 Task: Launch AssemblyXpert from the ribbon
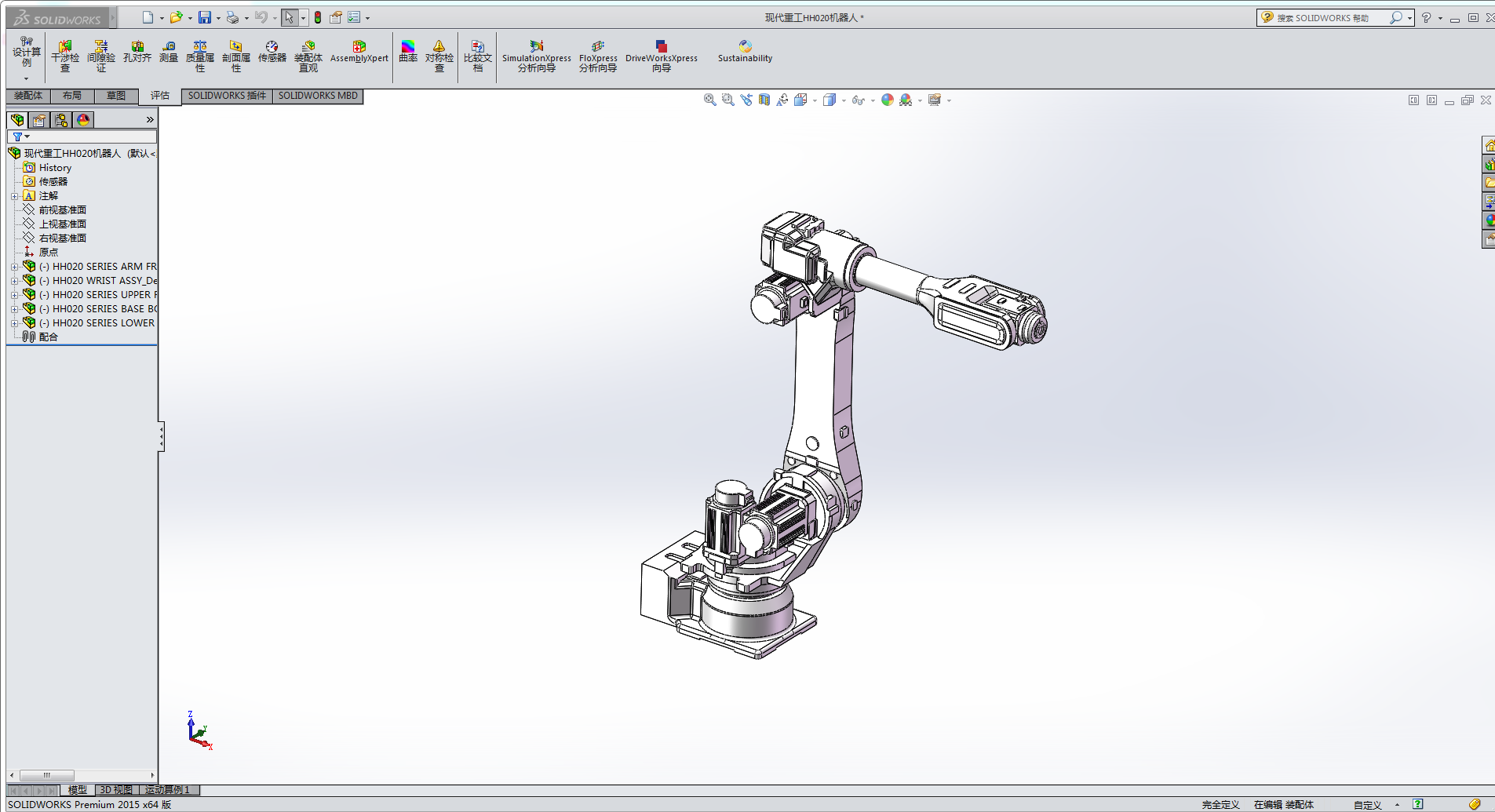(x=359, y=52)
